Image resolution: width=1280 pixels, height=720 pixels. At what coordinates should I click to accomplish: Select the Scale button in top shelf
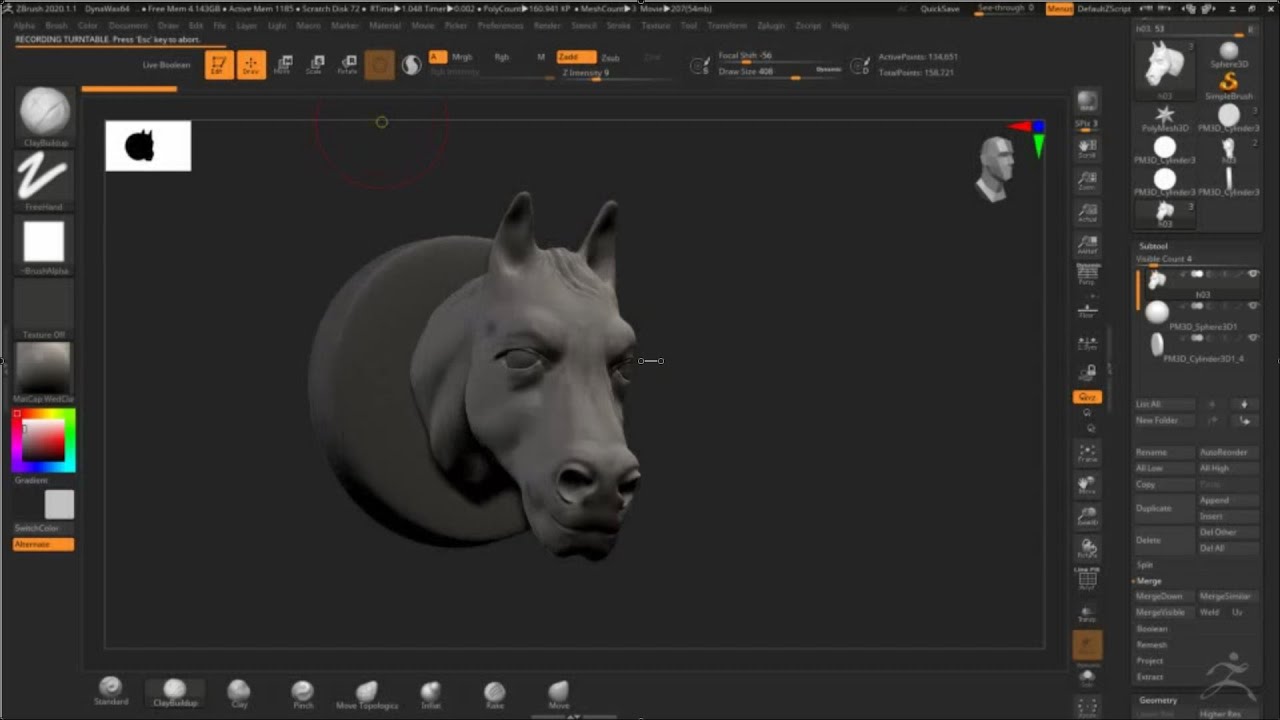tap(315, 65)
